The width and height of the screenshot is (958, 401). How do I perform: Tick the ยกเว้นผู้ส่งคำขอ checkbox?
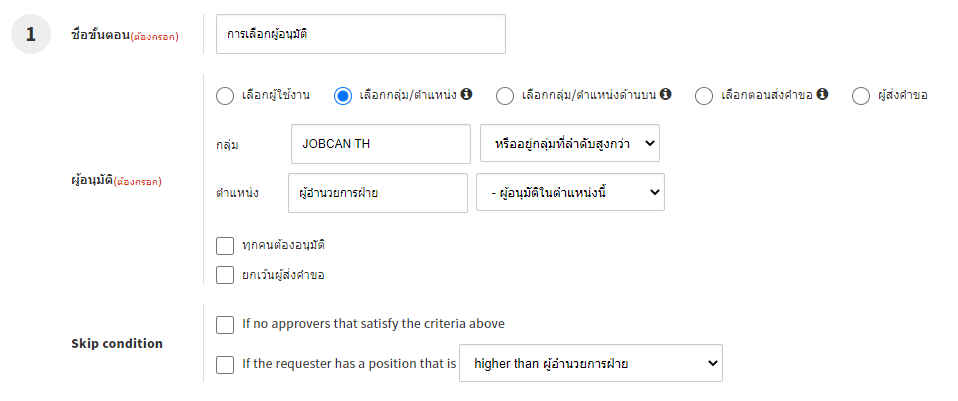coord(225,274)
